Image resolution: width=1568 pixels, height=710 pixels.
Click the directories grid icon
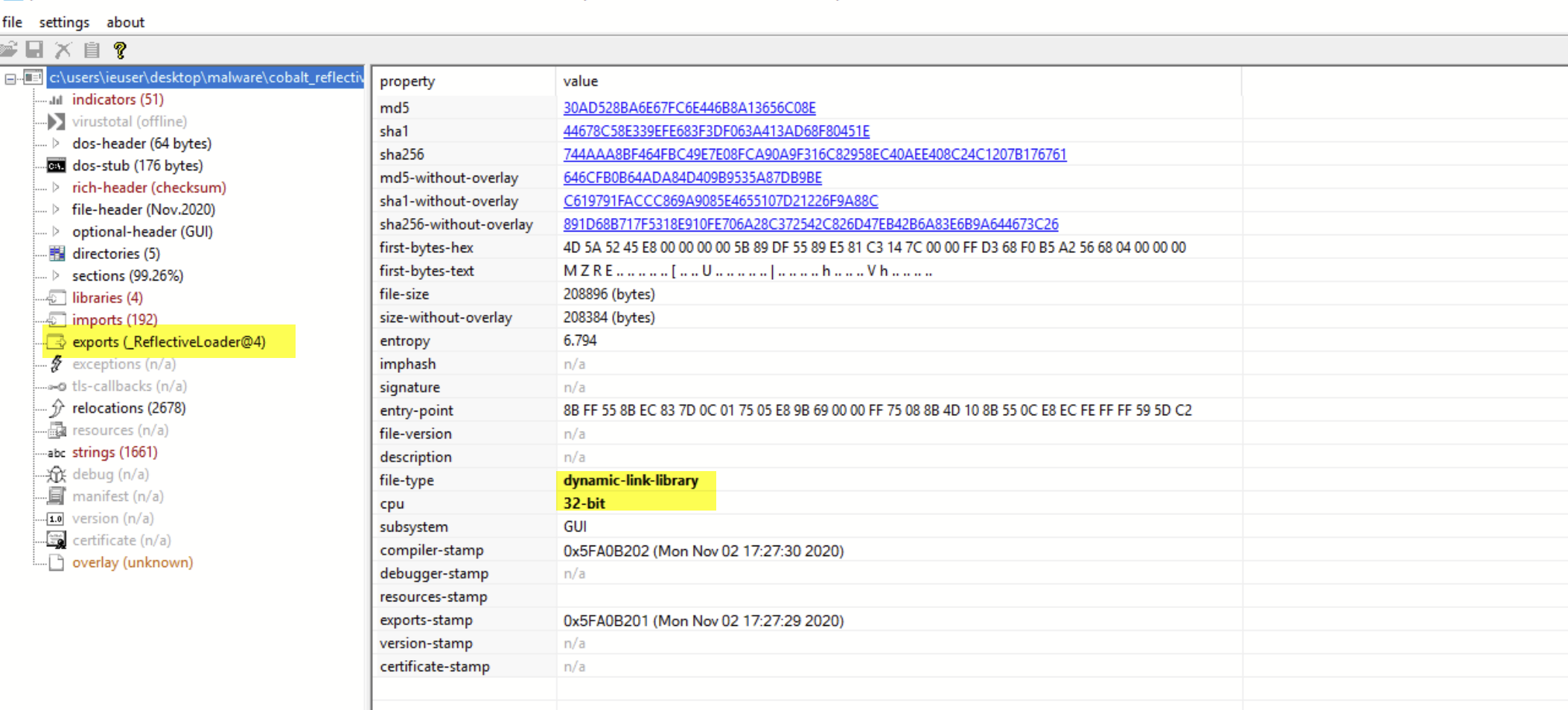[x=55, y=253]
